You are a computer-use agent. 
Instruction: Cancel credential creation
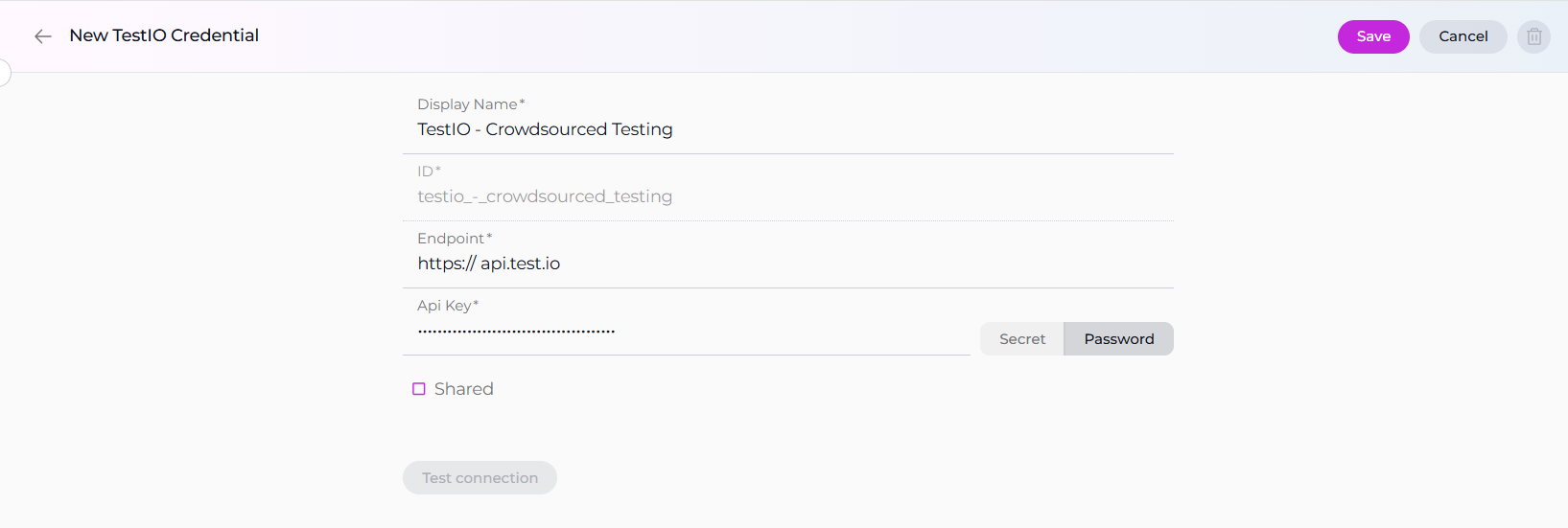point(1463,36)
